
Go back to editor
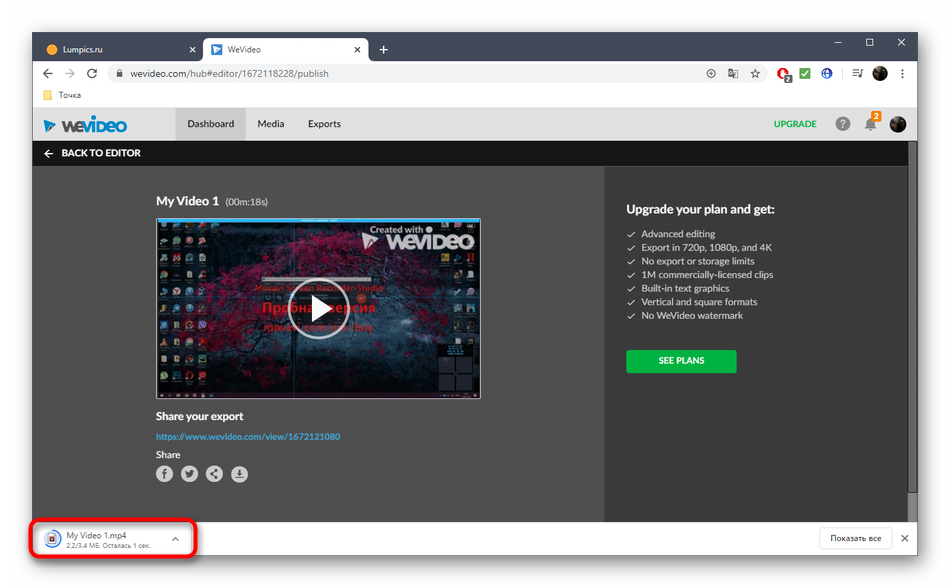coord(92,153)
